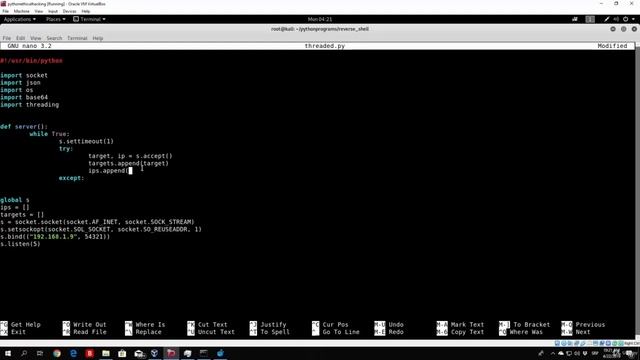Click nano 'To Bracket' shortcut label
Screen dimensions: 640x360
click(x=531, y=325)
